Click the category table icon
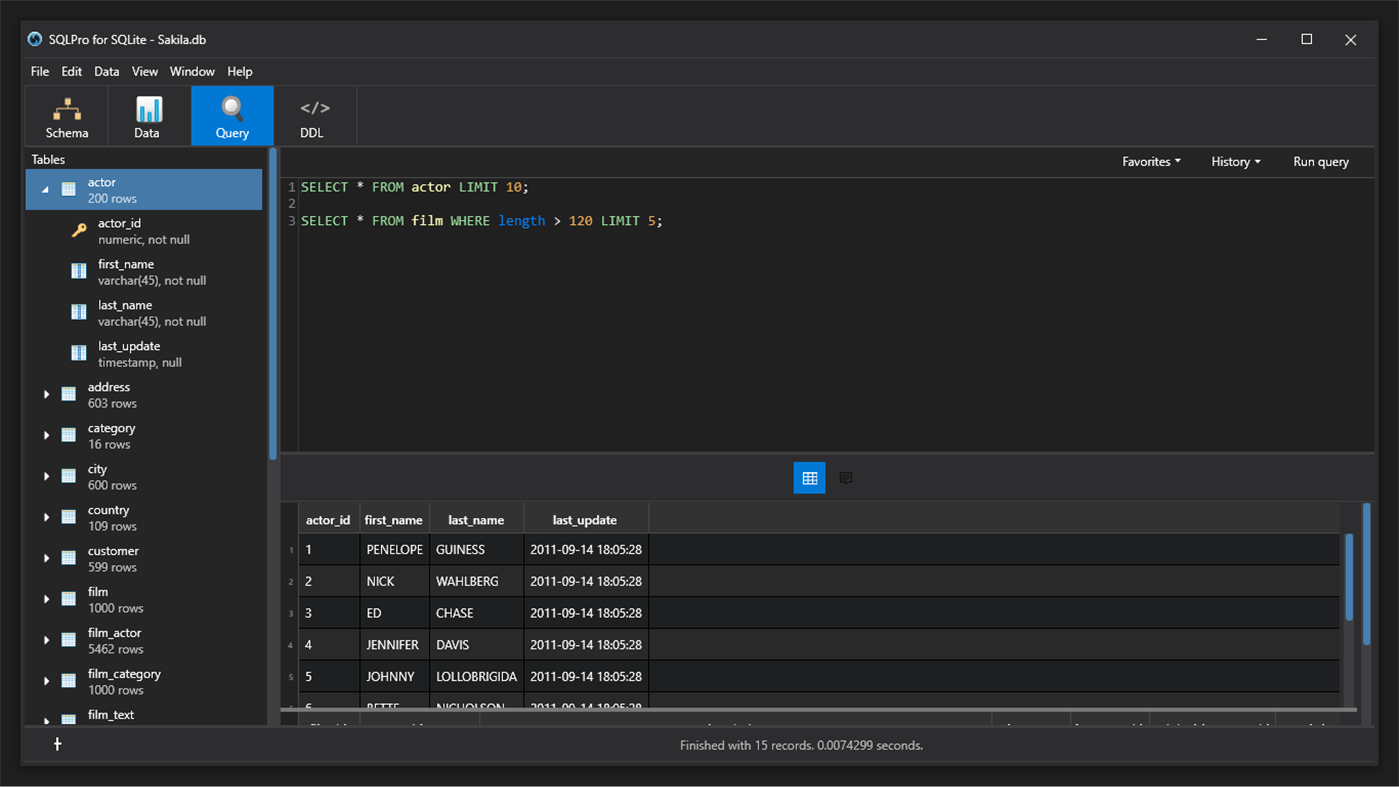Screen dimensions: 1399x787 pos(69,435)
